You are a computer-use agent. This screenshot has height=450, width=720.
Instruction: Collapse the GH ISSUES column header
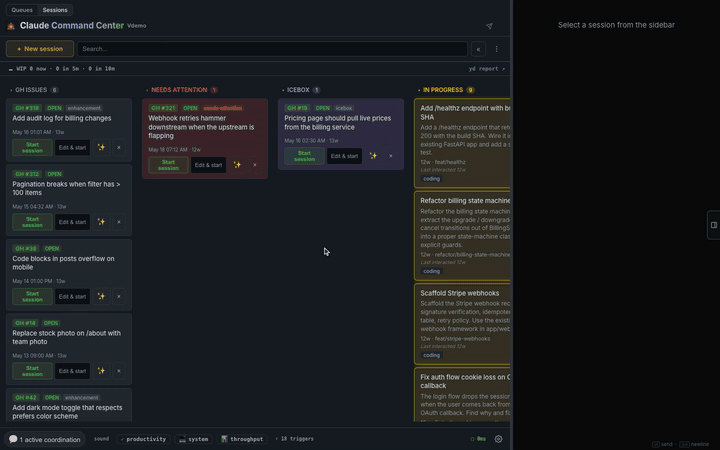(x=34, y=90)
